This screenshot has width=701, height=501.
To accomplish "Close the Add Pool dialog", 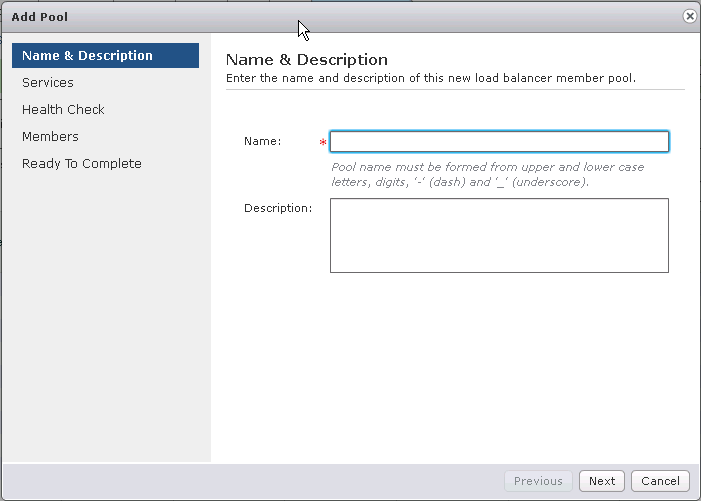I will coord(689,17).
